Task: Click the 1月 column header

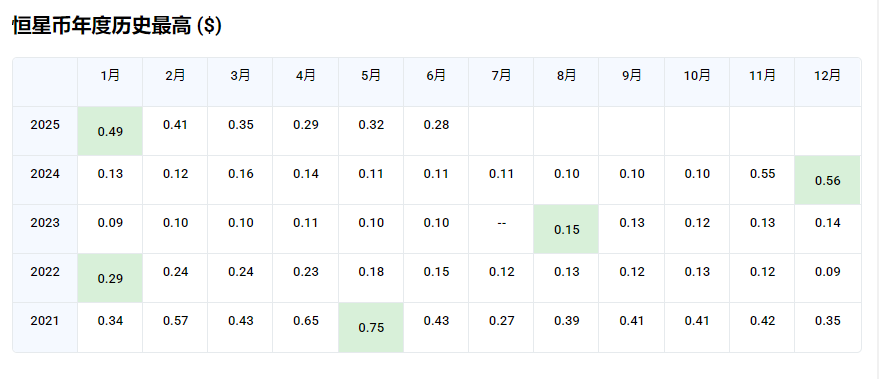Action: point(110,76)
